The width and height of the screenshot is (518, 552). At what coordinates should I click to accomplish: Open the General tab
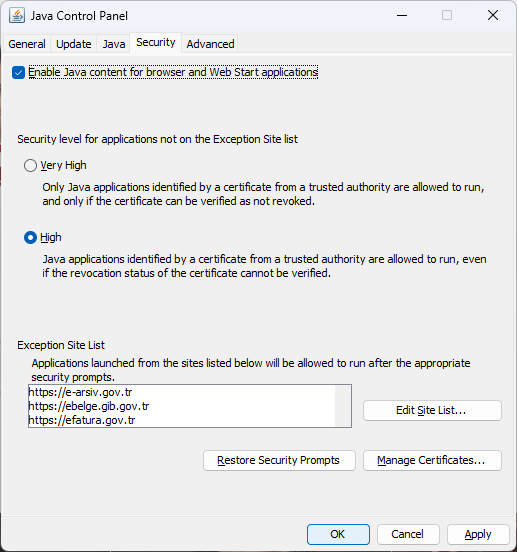(27, 44)
